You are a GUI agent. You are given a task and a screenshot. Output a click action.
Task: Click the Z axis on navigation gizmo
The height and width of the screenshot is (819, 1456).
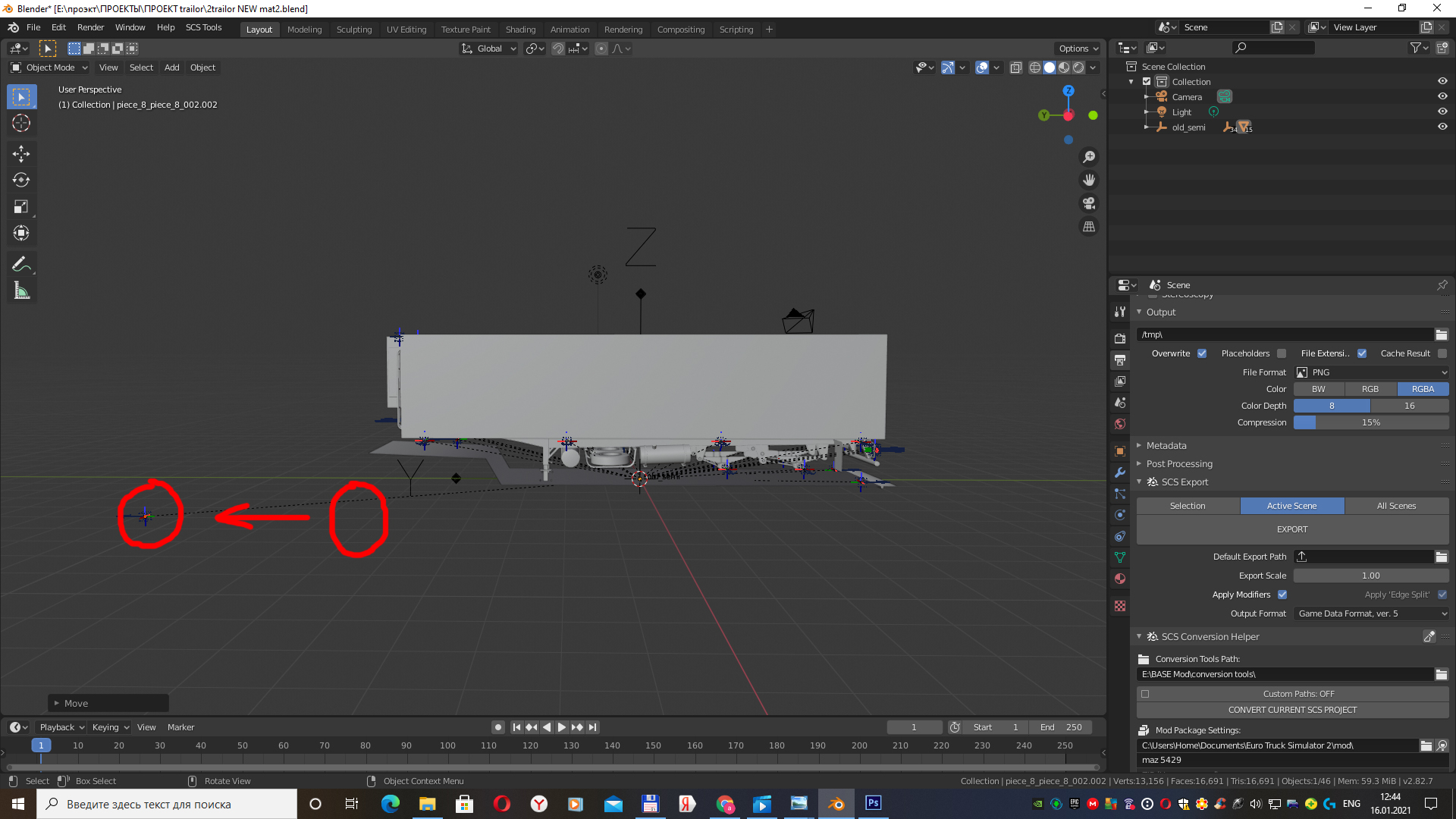point(1068,90)
